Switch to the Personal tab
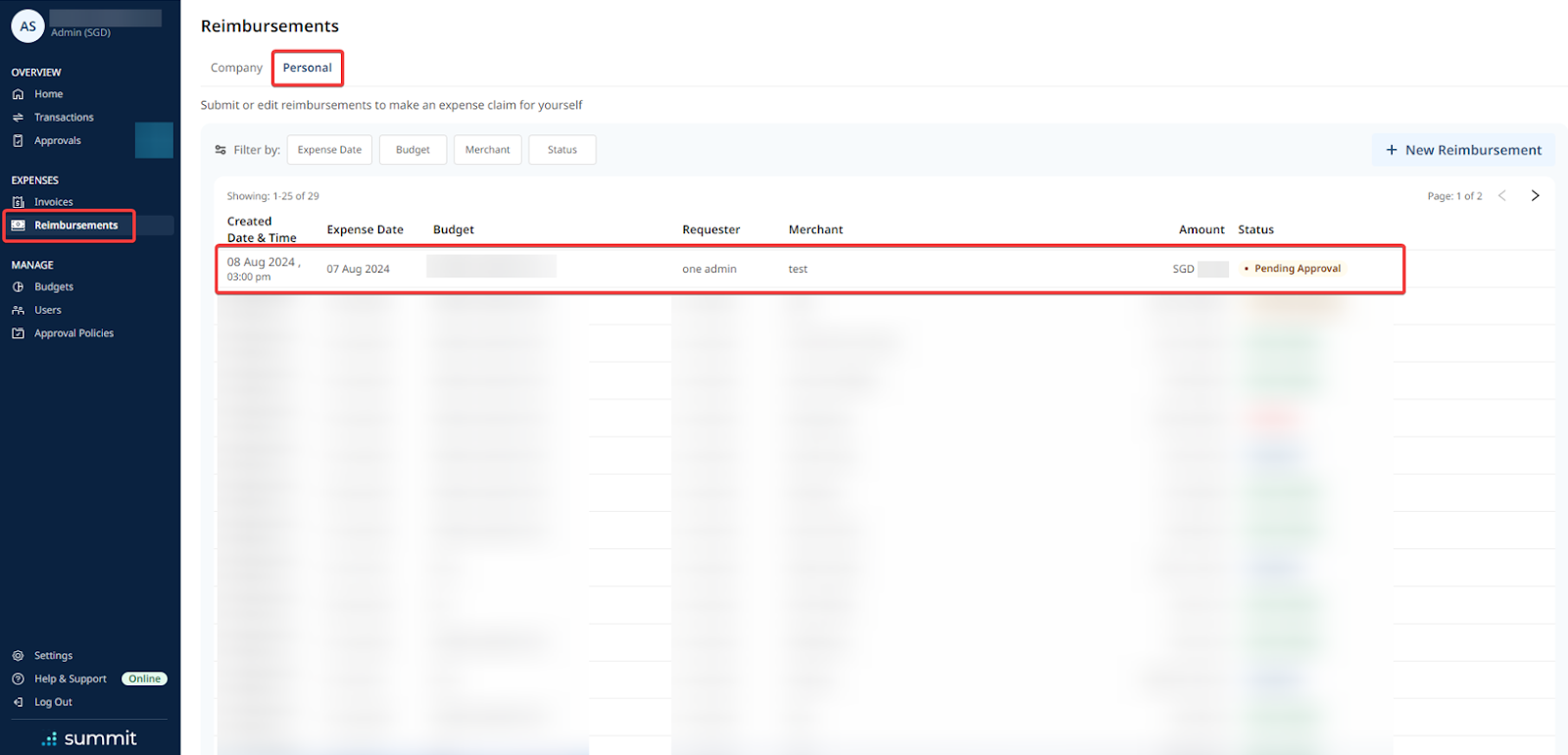The width and height of the screenshot is (1568, 755). pos(308,68)
